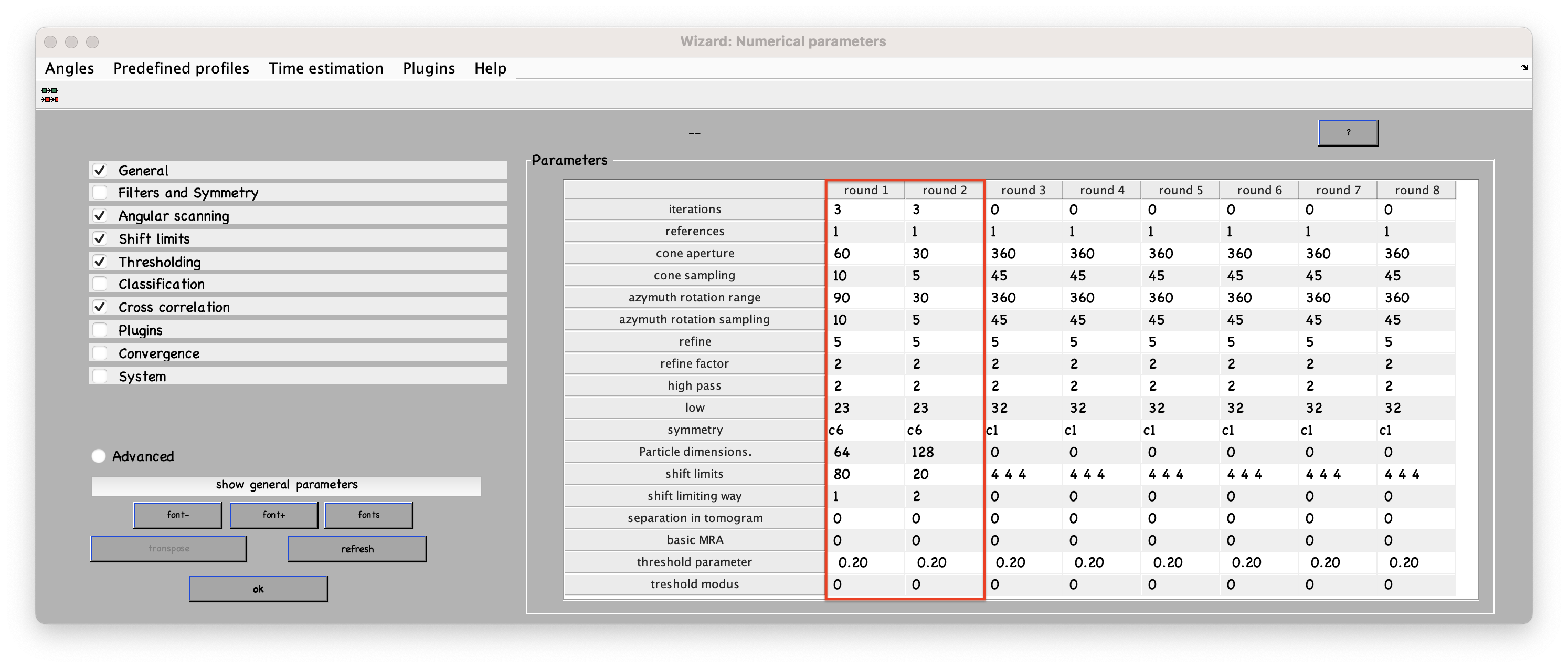Enable the Convergence checkbox
Image resolution: width=1568 pixels, height=668 pixels.
pyautogui.click(x=100, y=353)
